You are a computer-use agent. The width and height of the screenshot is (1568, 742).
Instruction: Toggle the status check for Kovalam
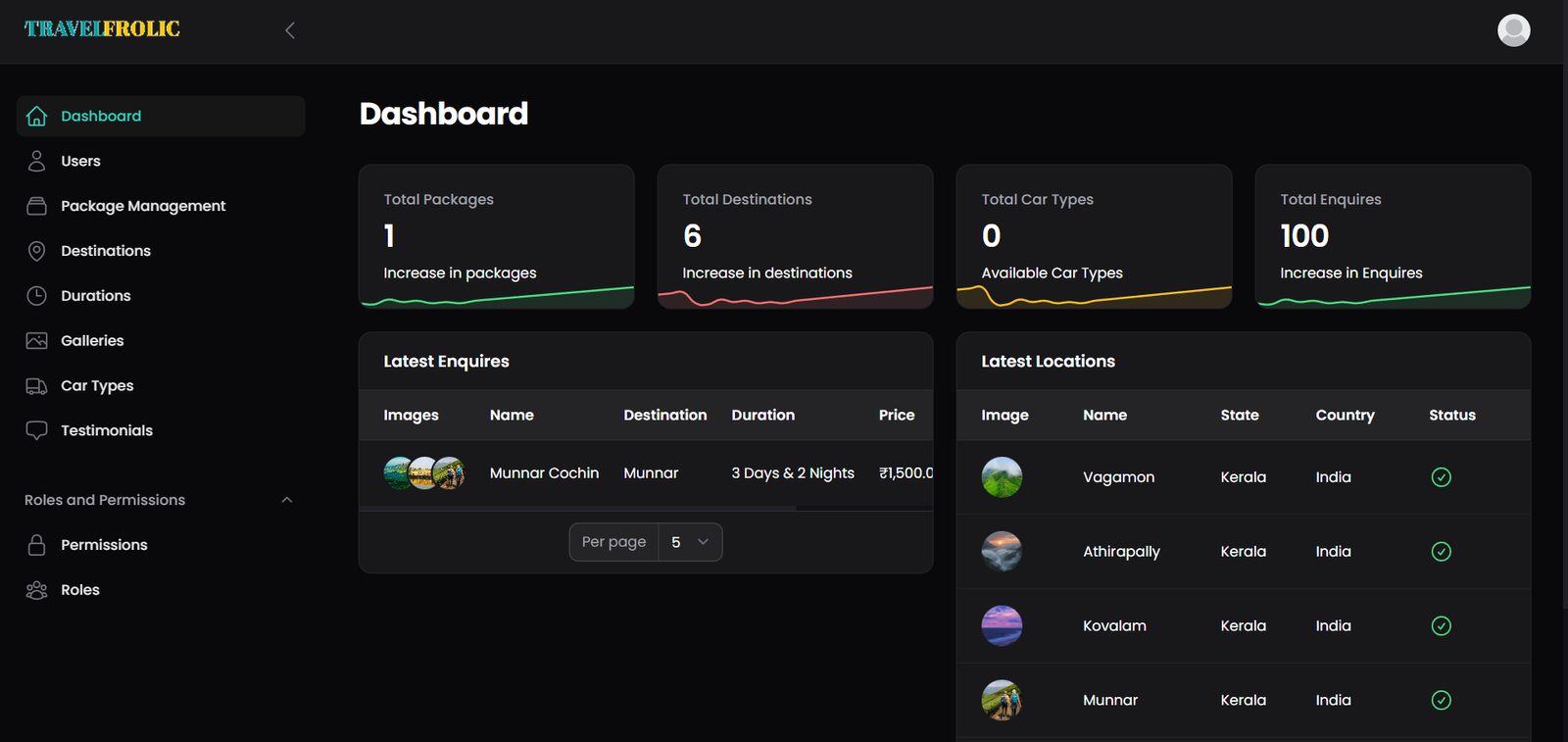[1441, 626]
